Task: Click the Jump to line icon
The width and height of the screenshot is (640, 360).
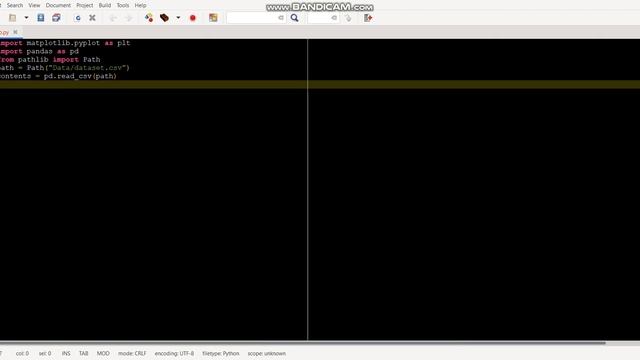Action: pos(348,18)
